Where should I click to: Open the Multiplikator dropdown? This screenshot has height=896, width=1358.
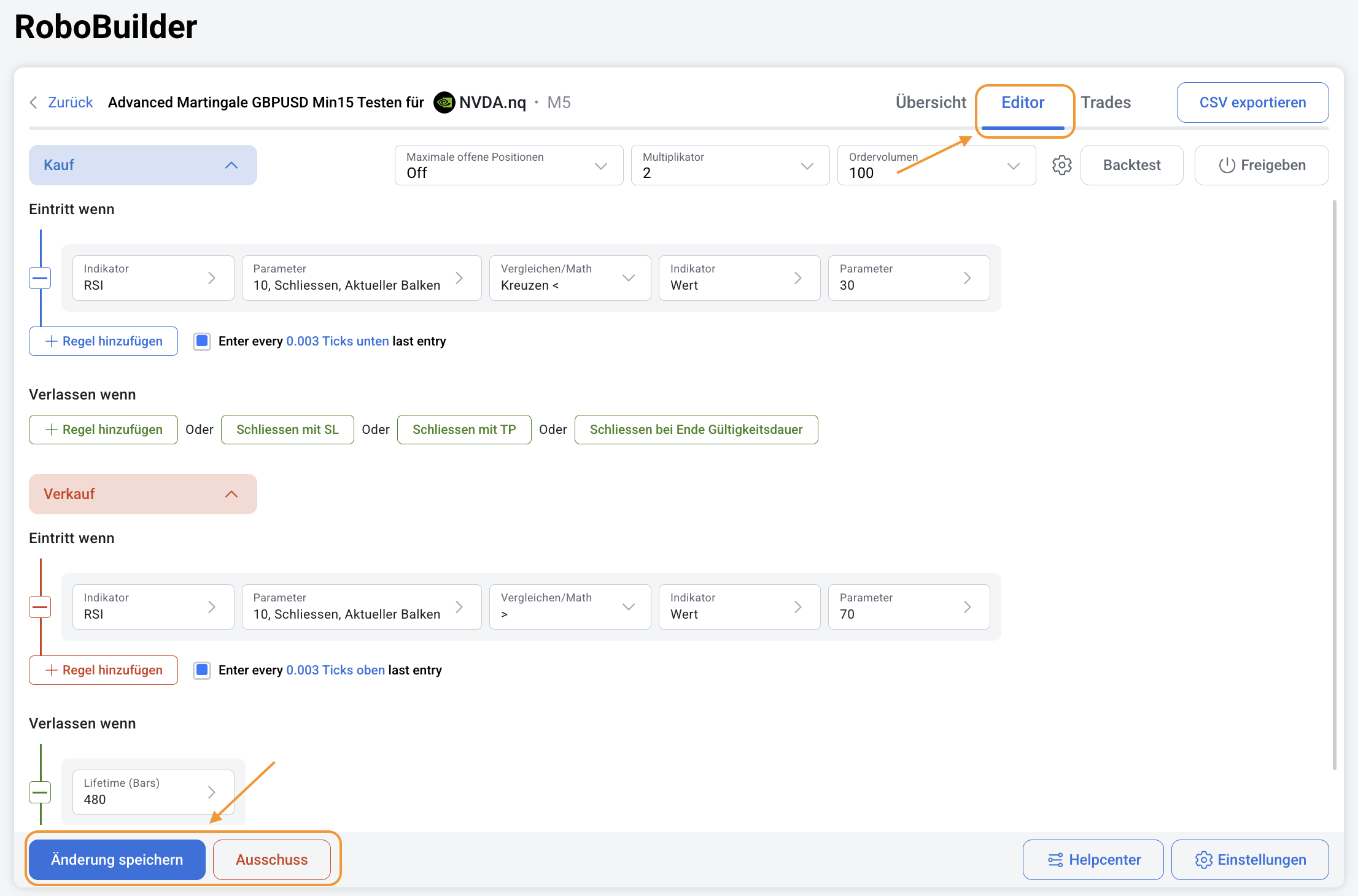729,165
